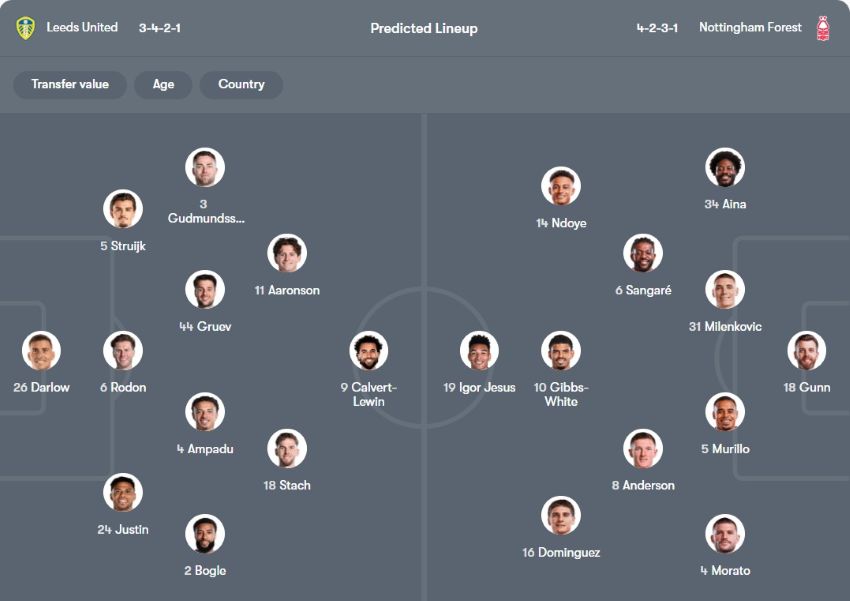Screen dimensions: 850x601
Task: Select Sangaré's player avatar
Action: coord(643,254)
